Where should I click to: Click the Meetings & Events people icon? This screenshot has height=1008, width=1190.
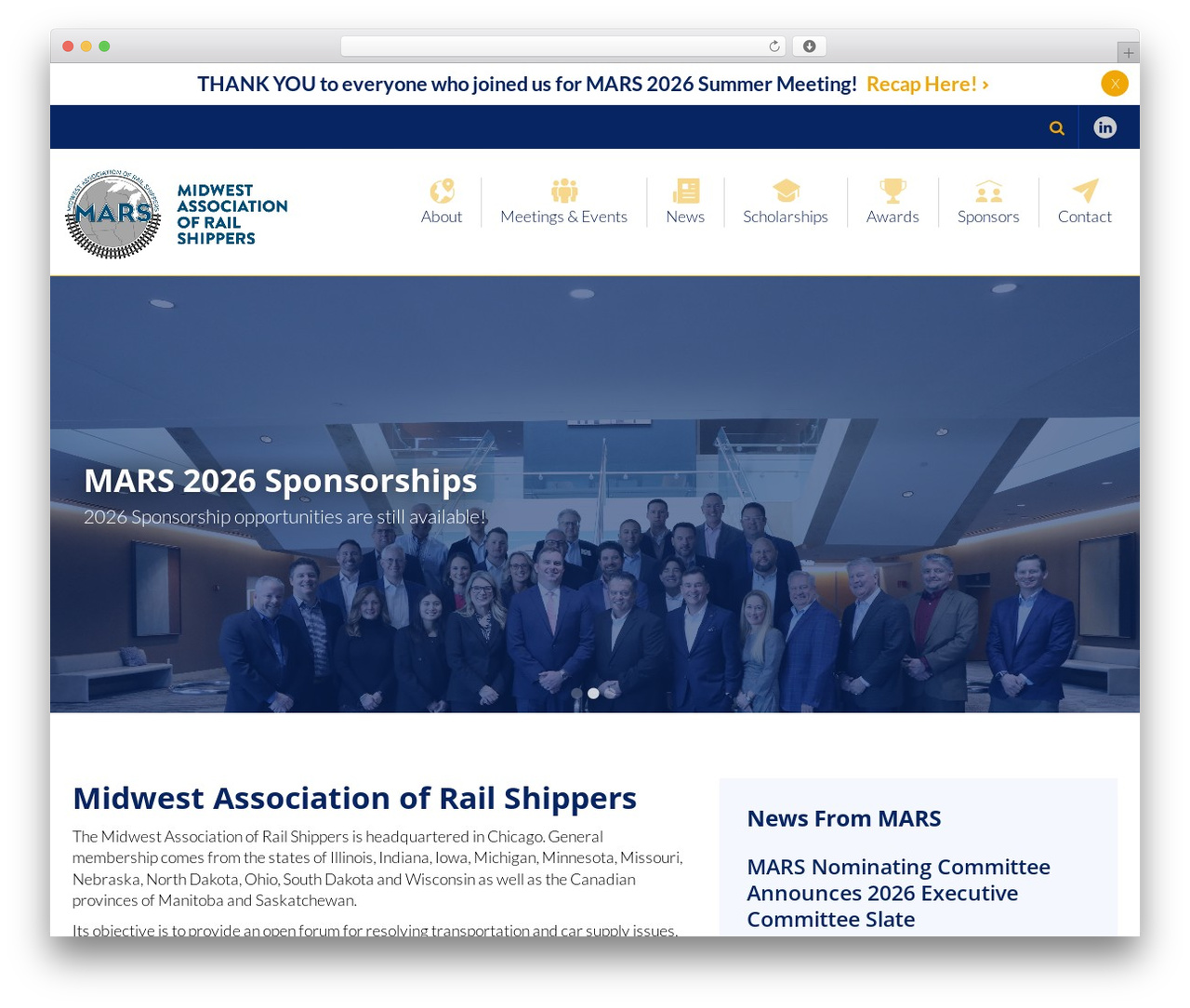pos(563,191)
